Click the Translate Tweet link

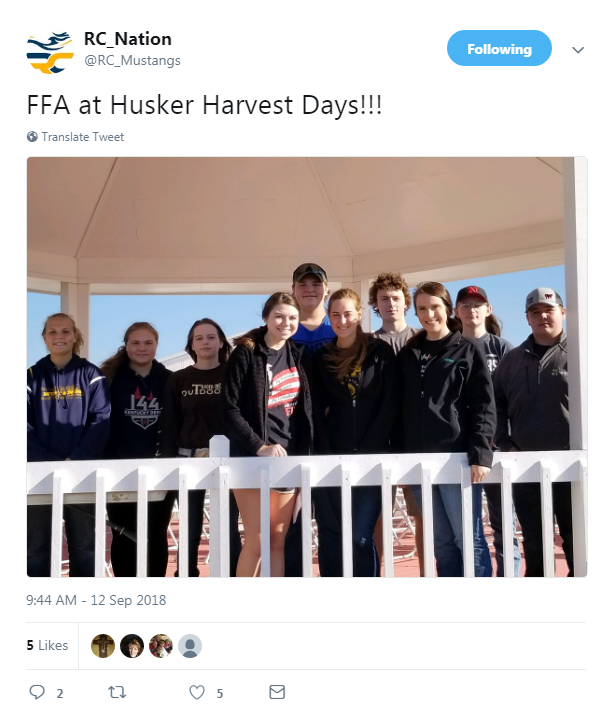pyautogui.click(x=83, y=136)
